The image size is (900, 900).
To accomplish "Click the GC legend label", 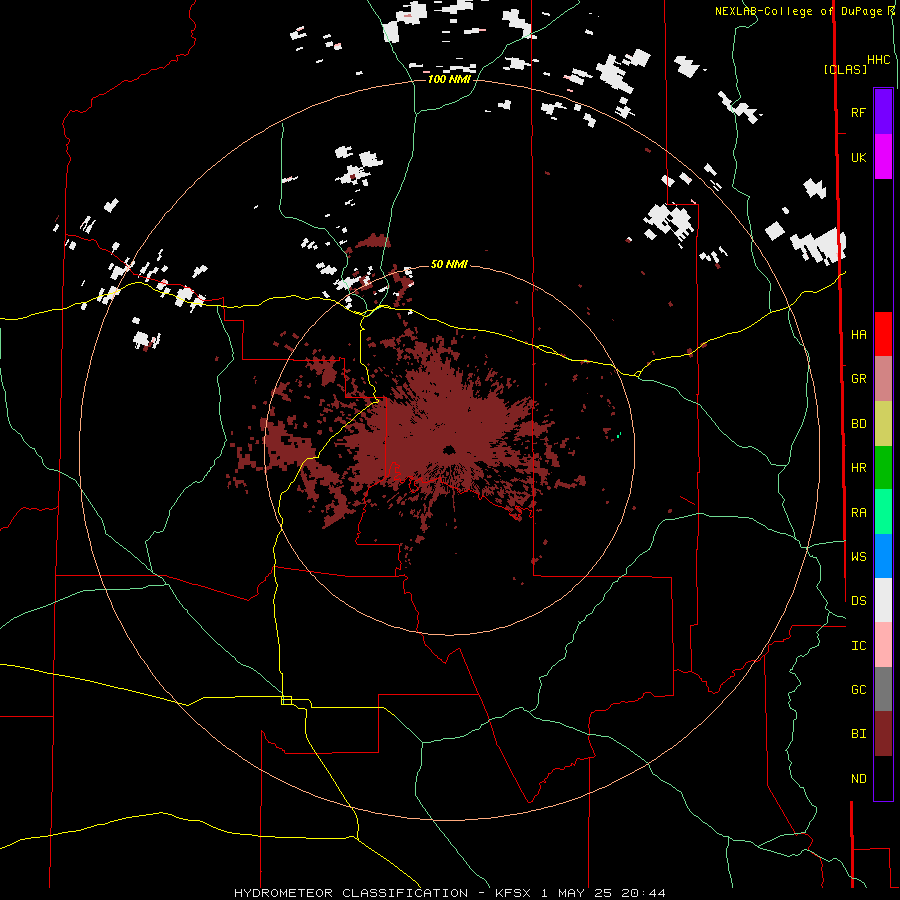I will 858,690.
